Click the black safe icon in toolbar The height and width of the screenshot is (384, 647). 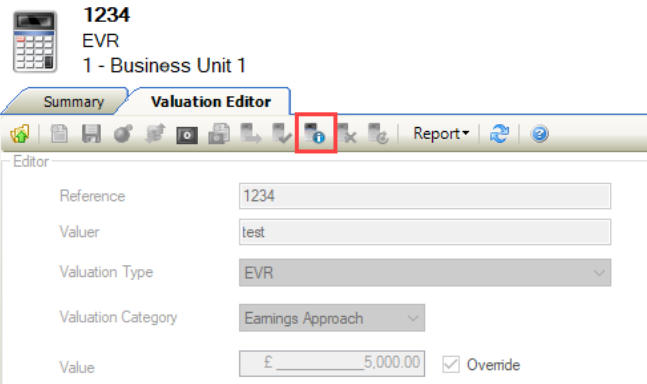click(x=187, y=135)
